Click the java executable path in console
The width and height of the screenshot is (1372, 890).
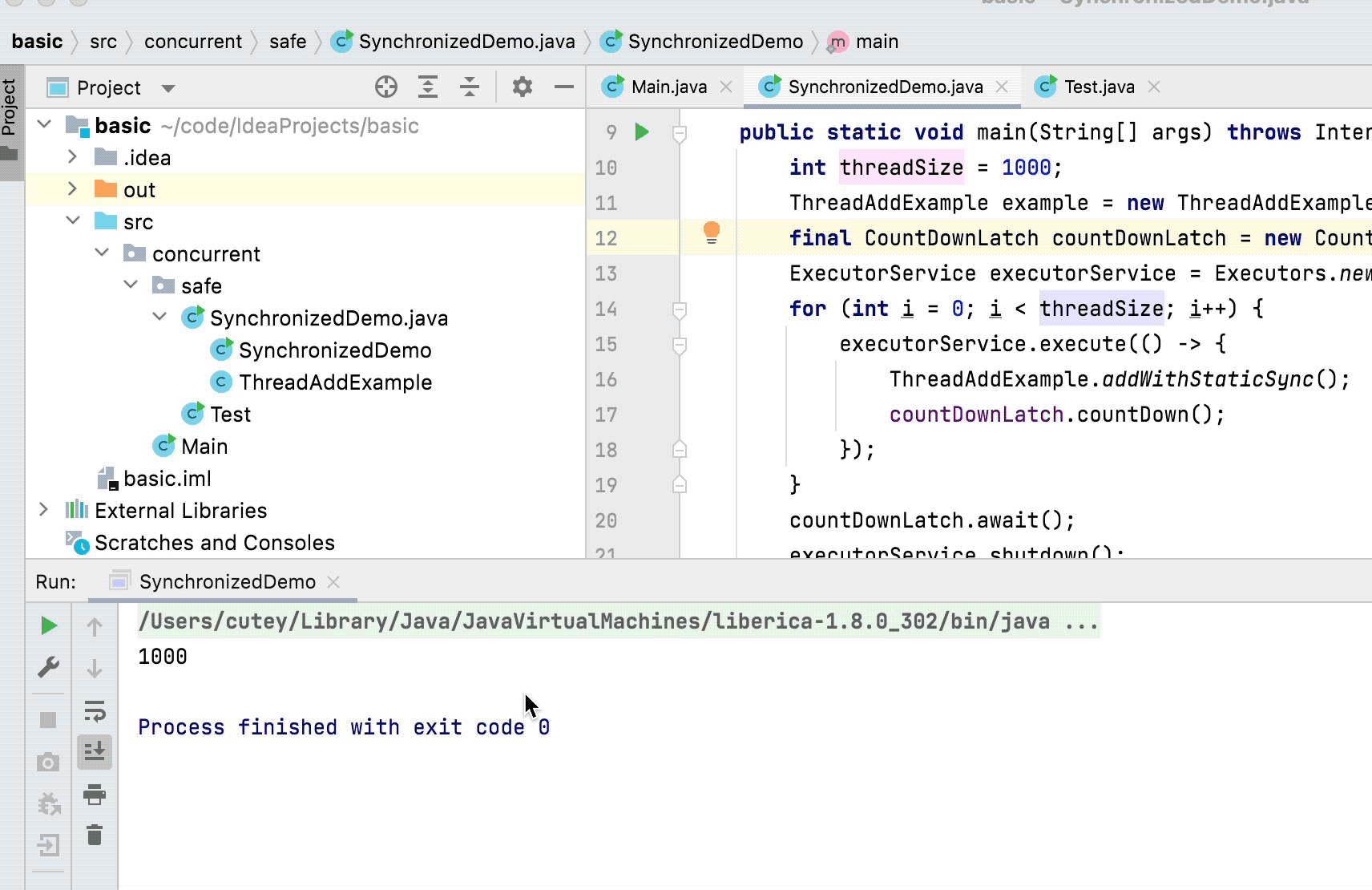click(594, 621)
